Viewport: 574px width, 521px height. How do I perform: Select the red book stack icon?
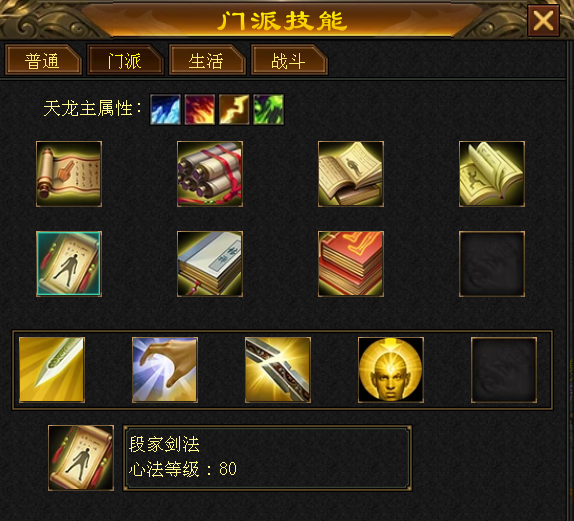click(351, 264)
